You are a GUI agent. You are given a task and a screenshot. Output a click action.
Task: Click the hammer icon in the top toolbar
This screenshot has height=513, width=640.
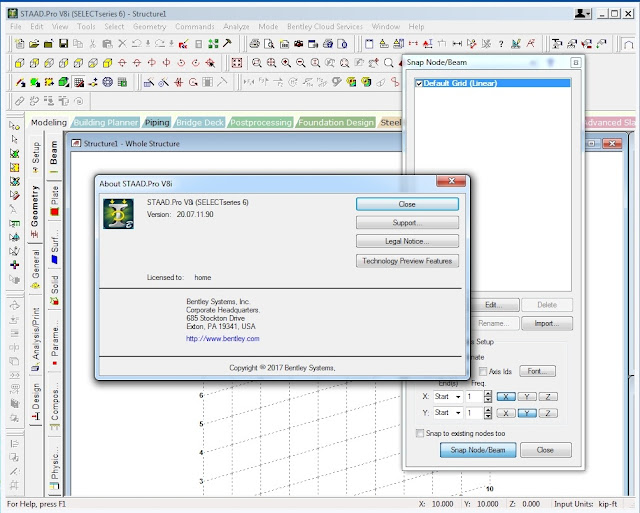coord(227,43)
